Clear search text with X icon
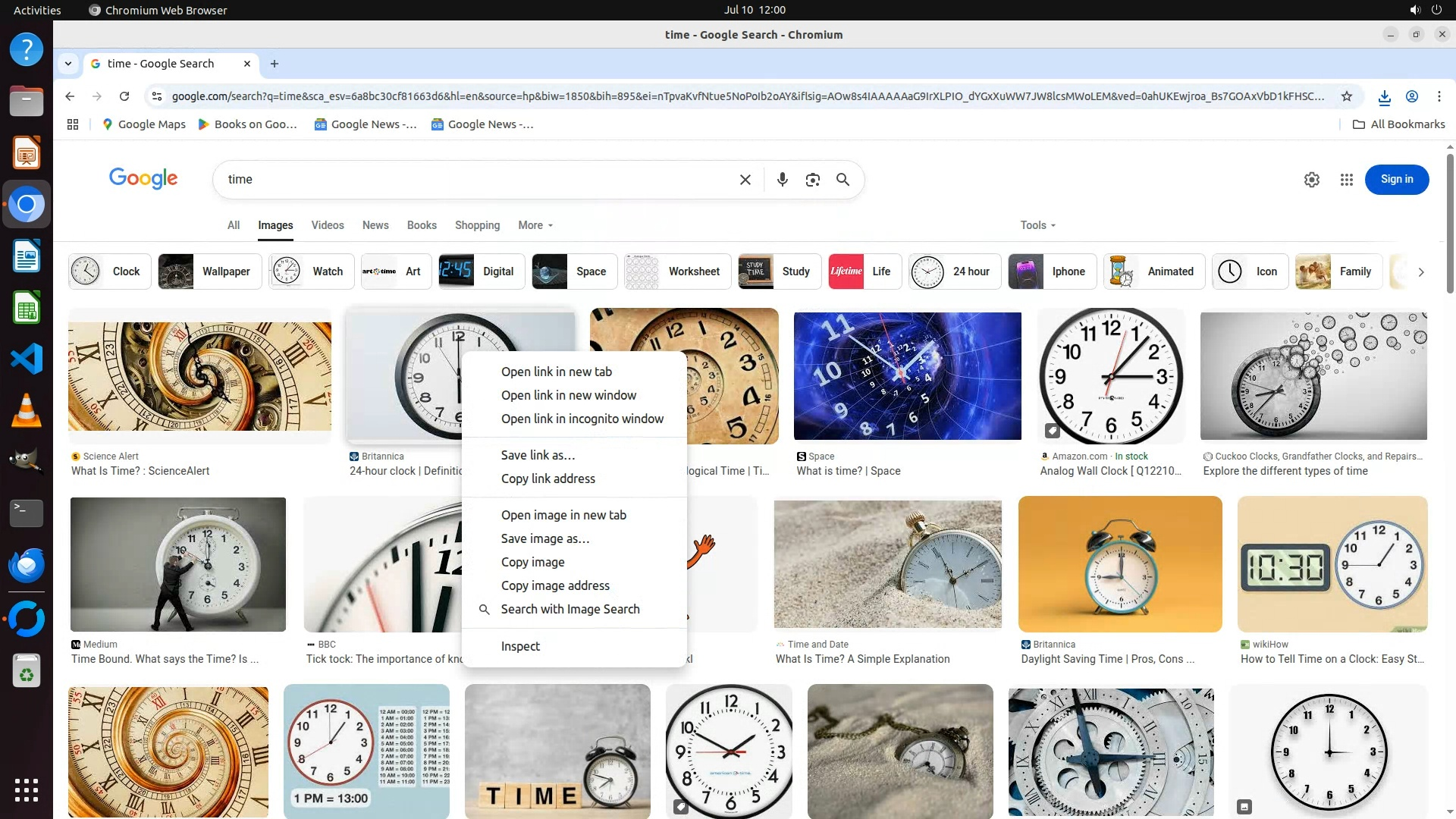 point(745,180)
